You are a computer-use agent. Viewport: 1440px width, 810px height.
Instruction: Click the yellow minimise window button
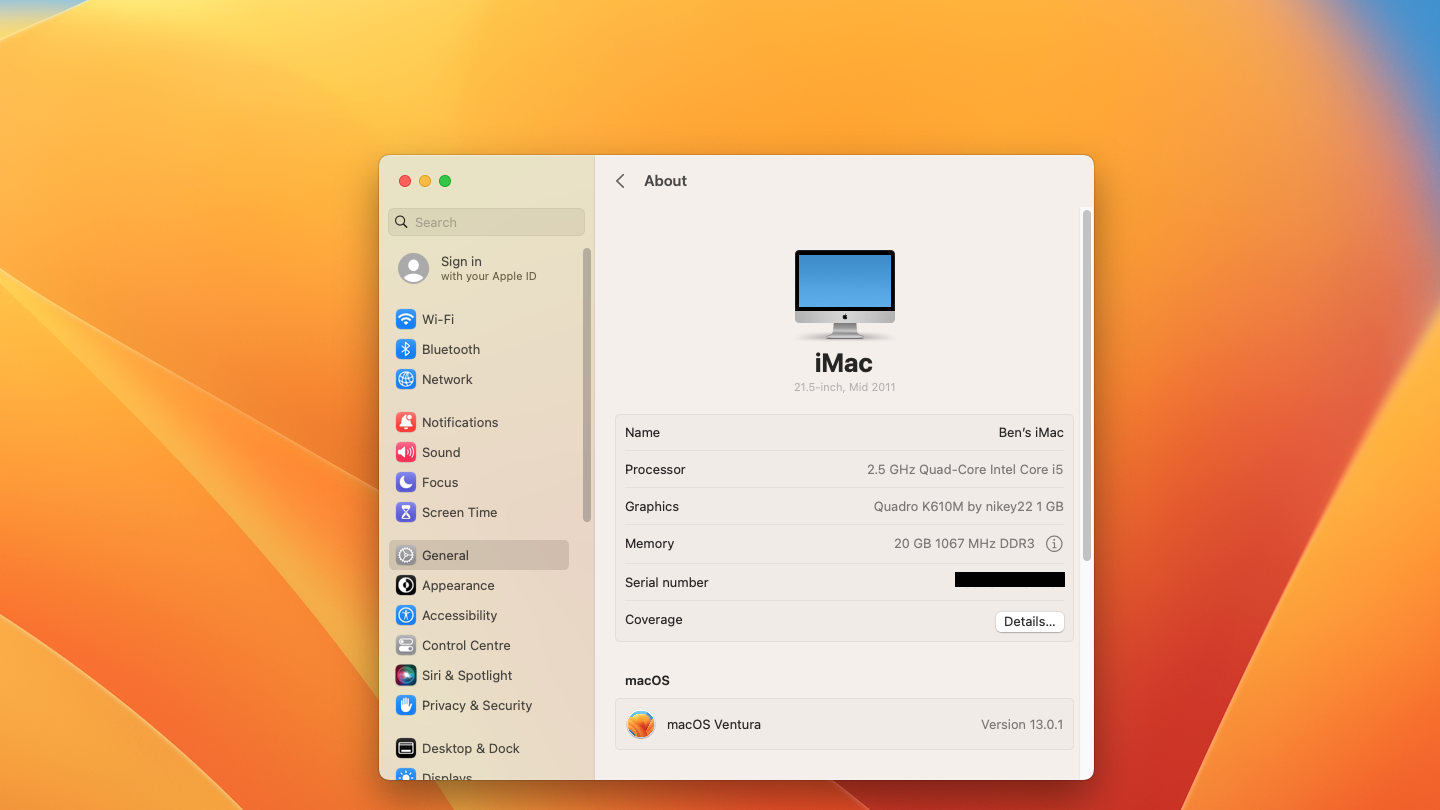(425, 181)
